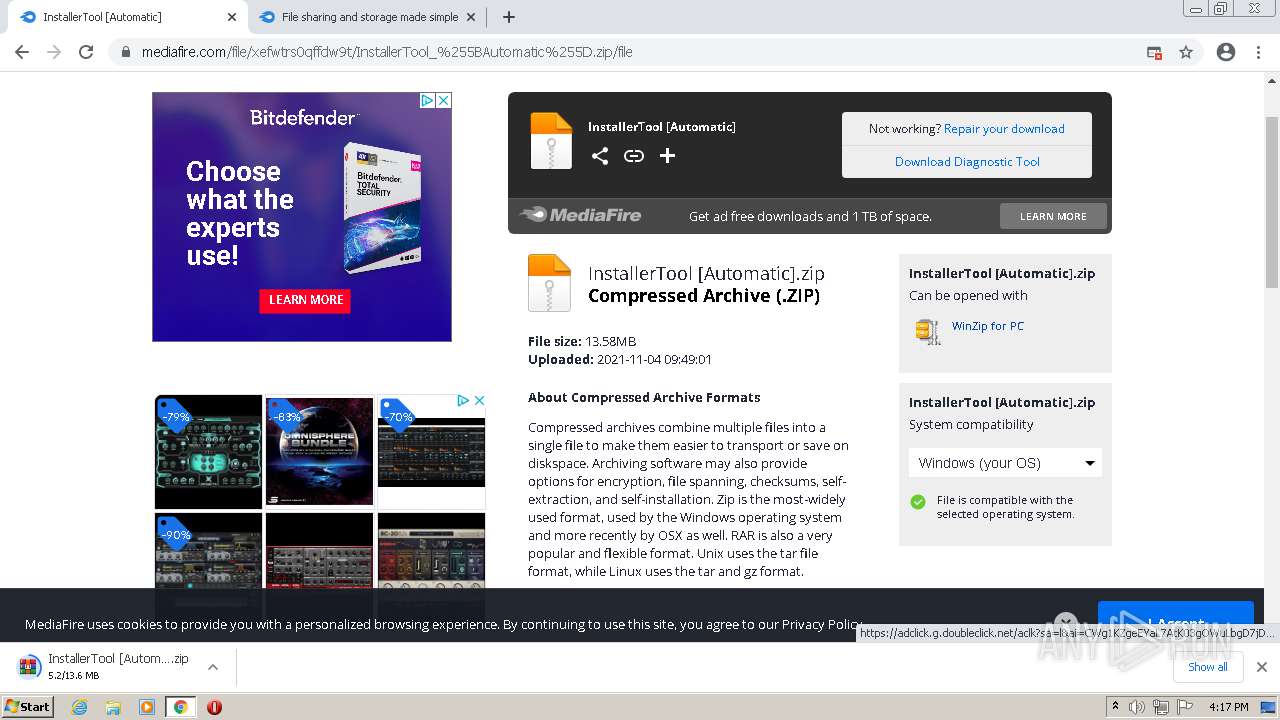Viewport: 1280px width, 720px height.
Task: Click Repair your download link
Action: point(1004,128)
